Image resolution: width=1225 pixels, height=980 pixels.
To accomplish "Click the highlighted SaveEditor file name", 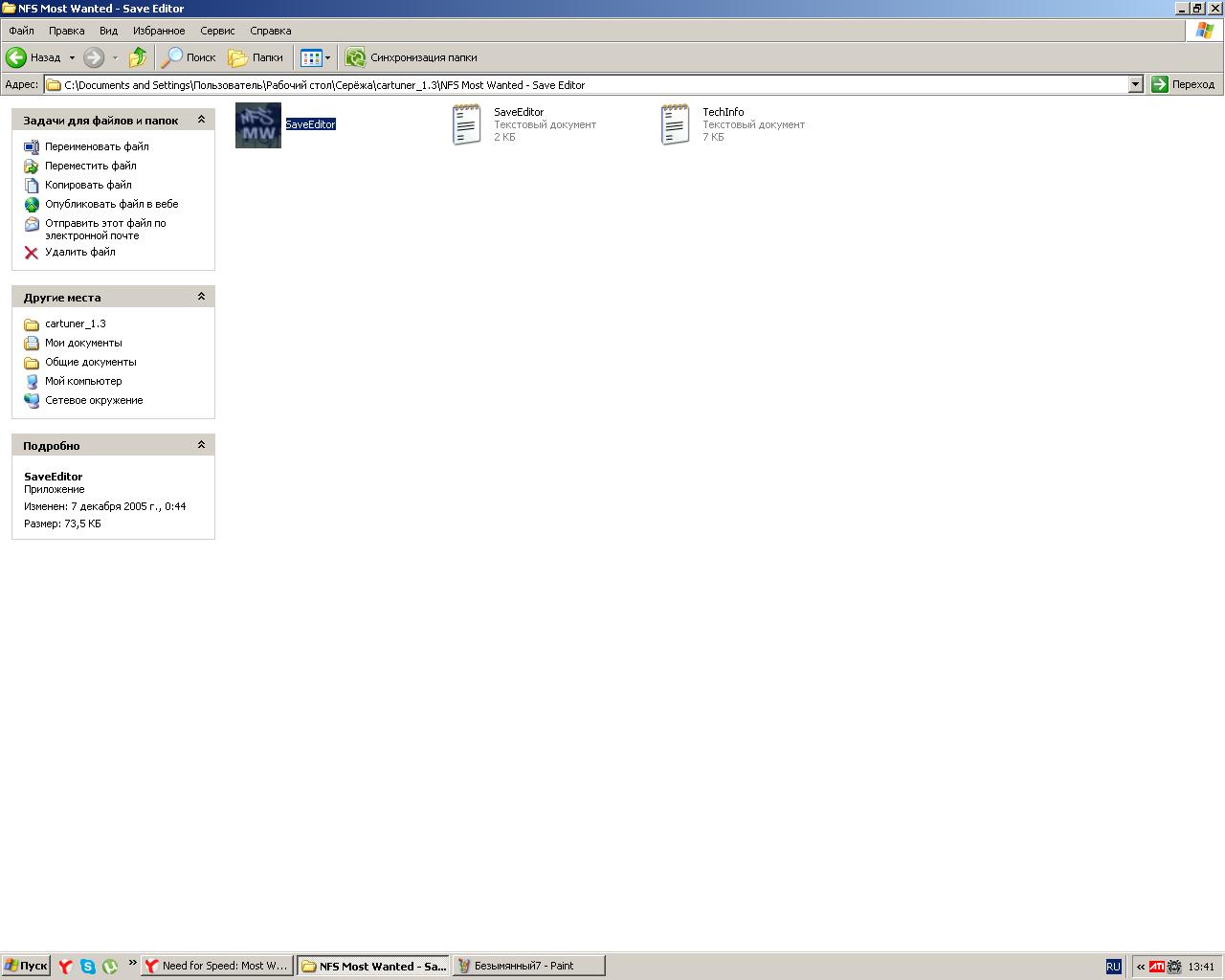I will (x=310, y=124).
